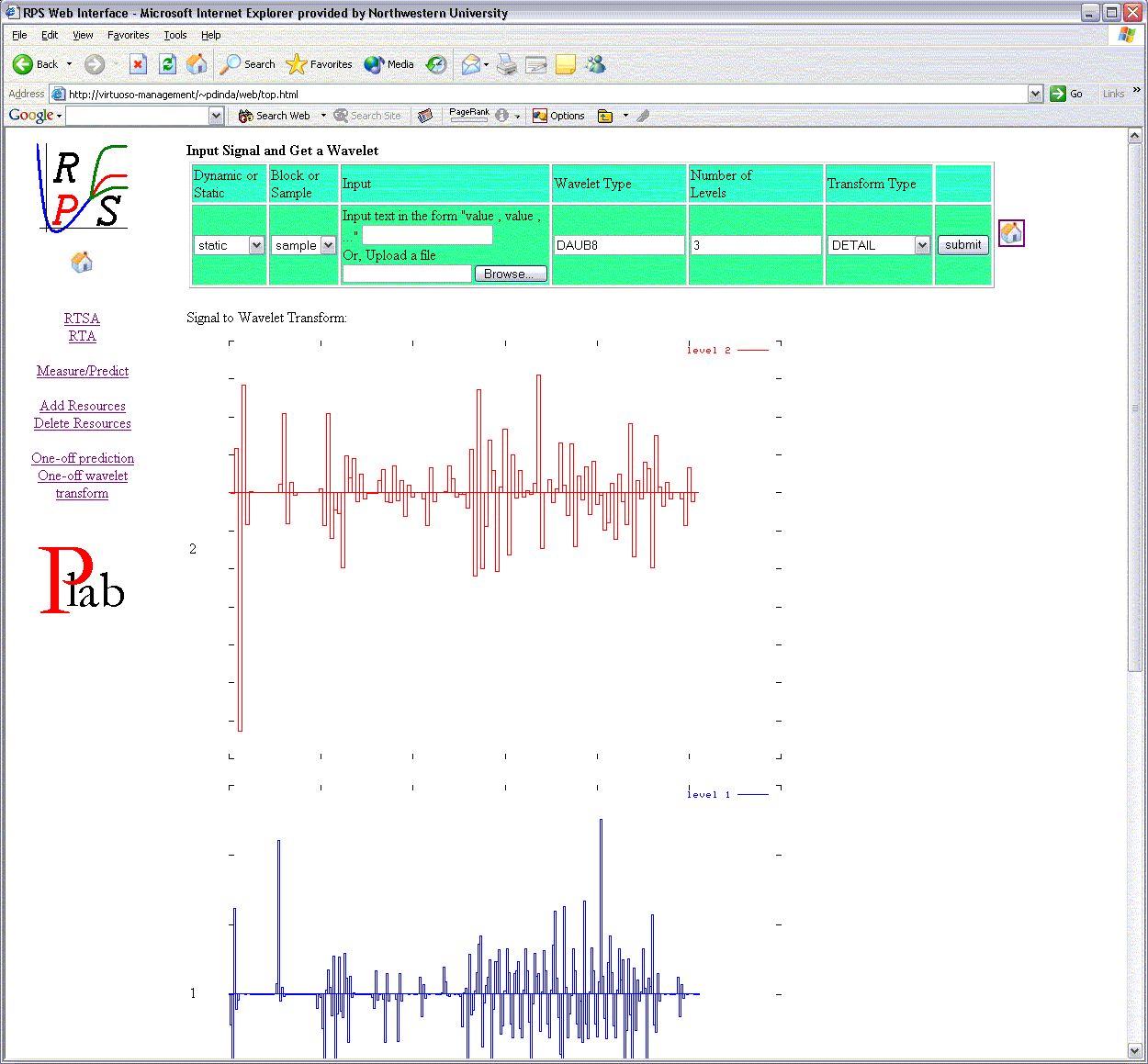Screen dimensions: 1148x1064
Task: Open the Tools menu
Action: pos(174,35)
